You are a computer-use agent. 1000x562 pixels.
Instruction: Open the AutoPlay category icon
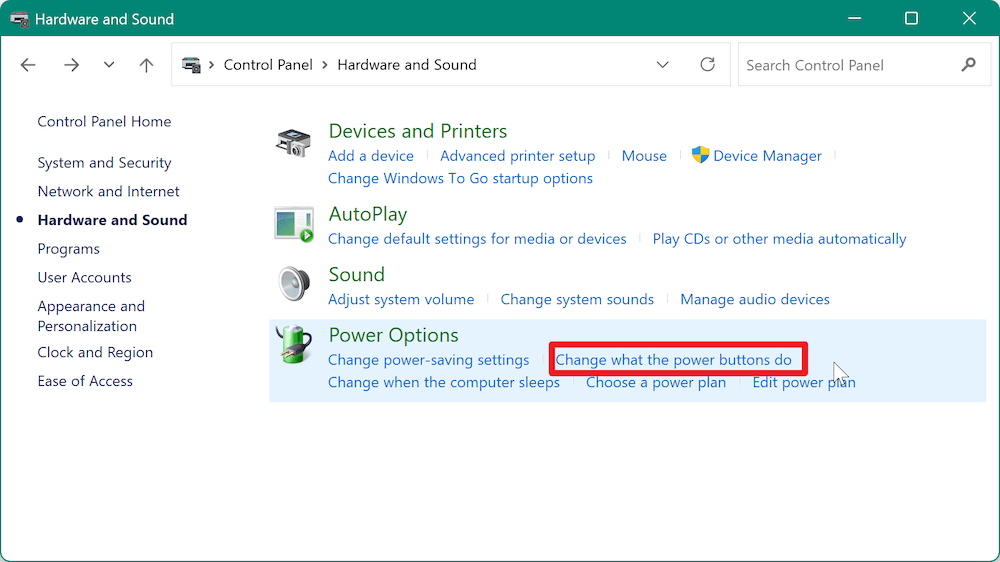(294, 224)
